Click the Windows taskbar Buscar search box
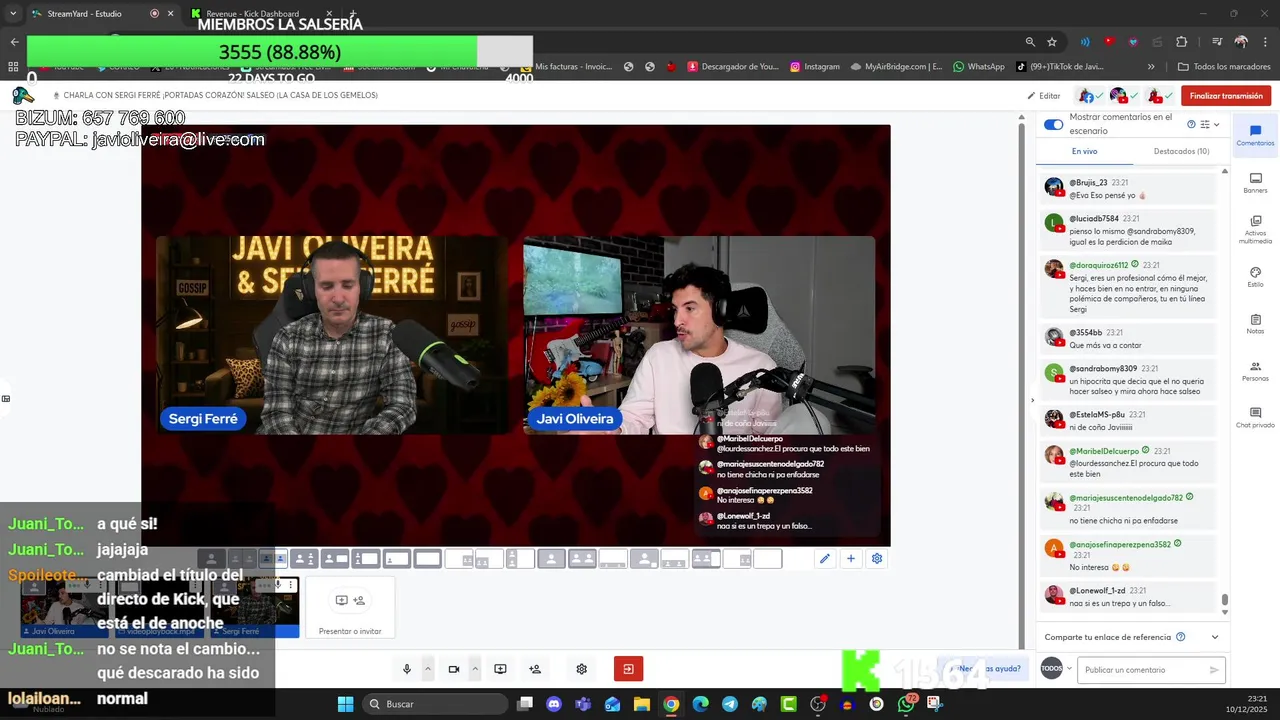 click(x=433, y=704)
